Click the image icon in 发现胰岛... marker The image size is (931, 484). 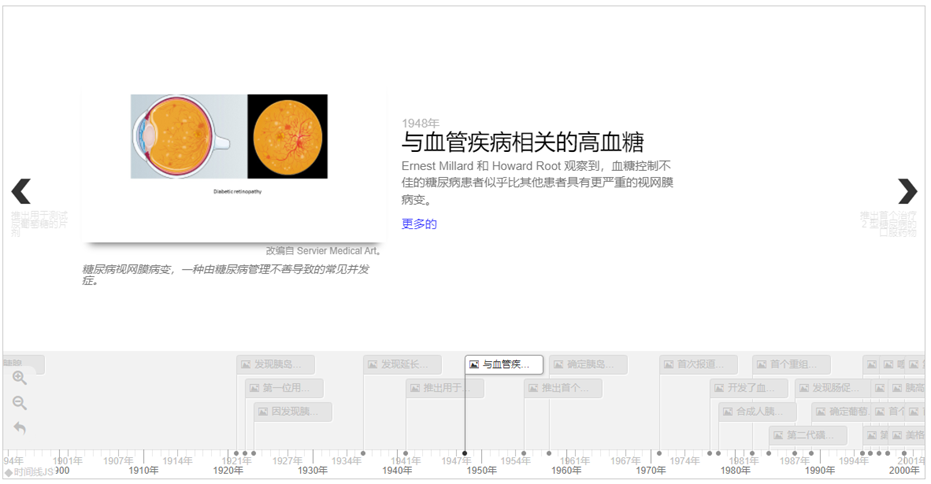246,364
